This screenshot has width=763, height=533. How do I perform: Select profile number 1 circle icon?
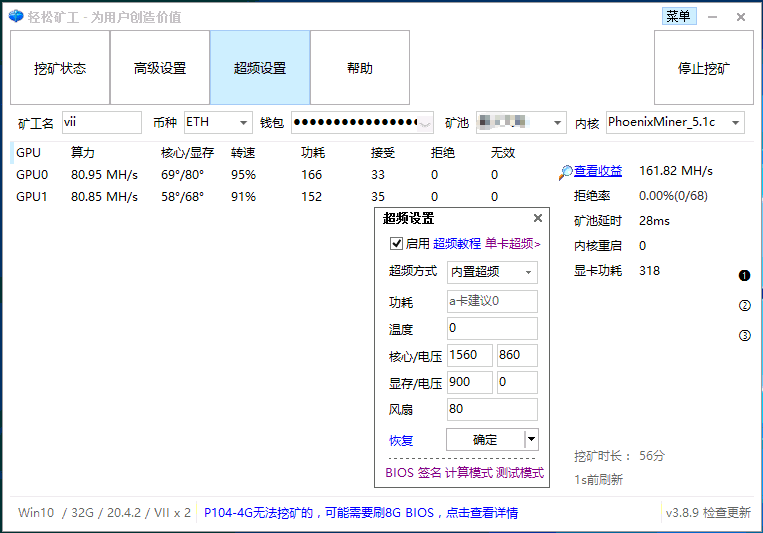[x=744, y=276]
